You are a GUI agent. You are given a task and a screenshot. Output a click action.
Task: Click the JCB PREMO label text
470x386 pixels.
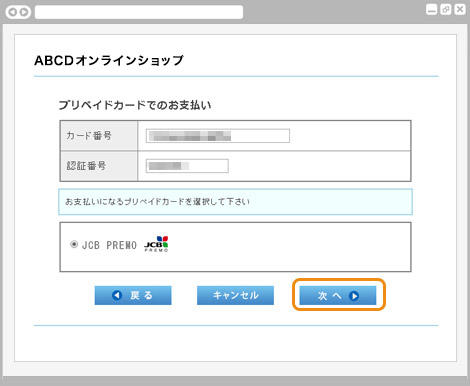[x=109, y=245]
